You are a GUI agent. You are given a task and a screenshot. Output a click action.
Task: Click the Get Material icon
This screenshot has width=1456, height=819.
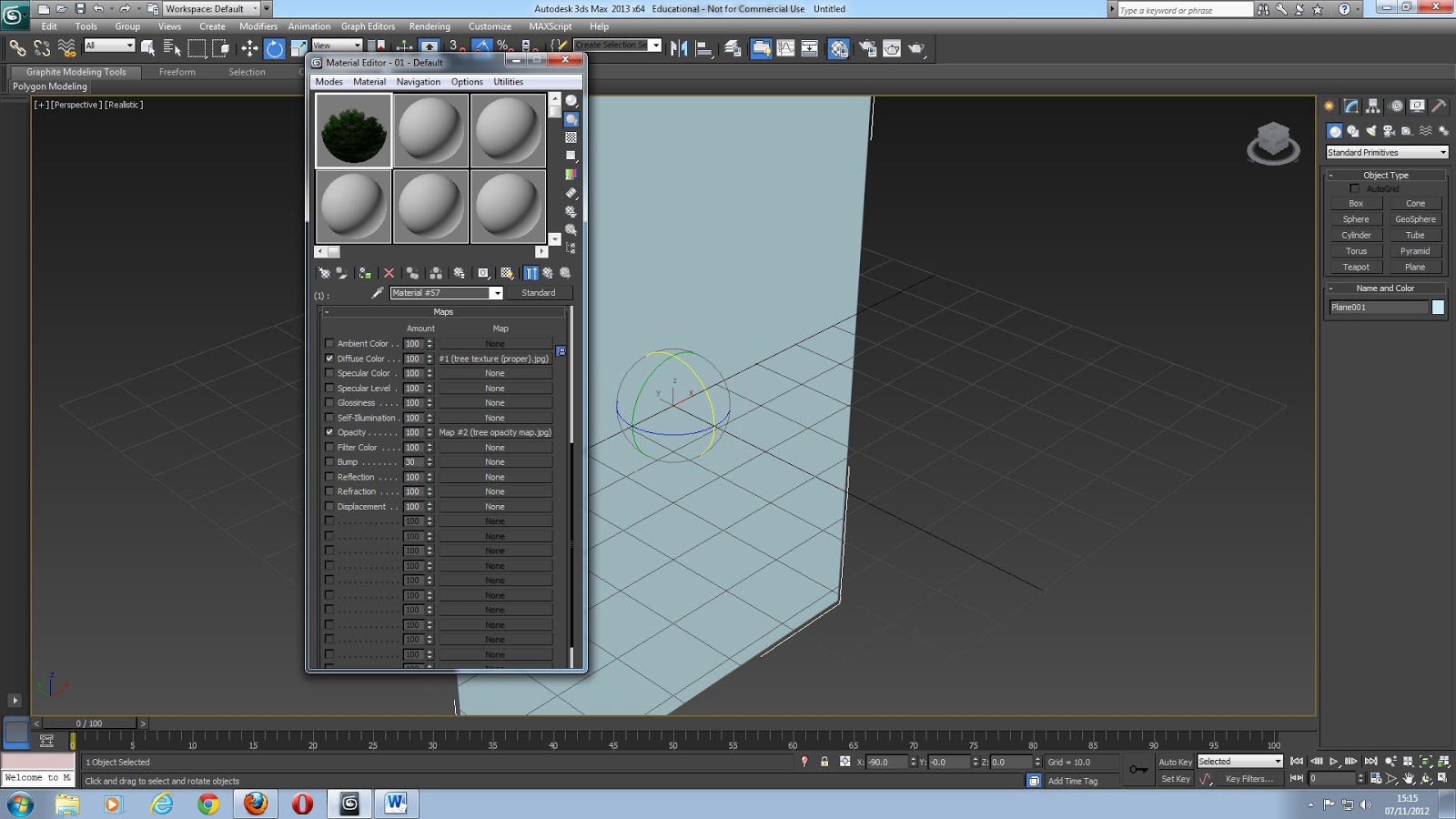(322, 273)
